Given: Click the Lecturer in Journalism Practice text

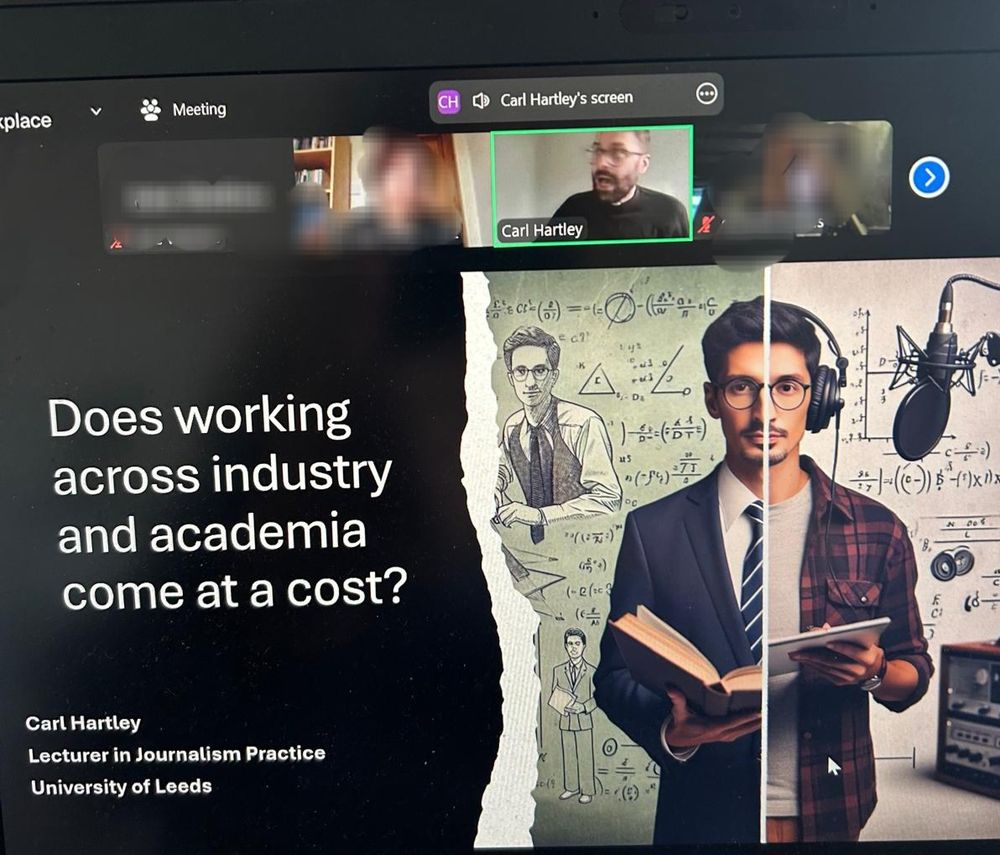Looking at the screenshot, I should tap(177, 754).
